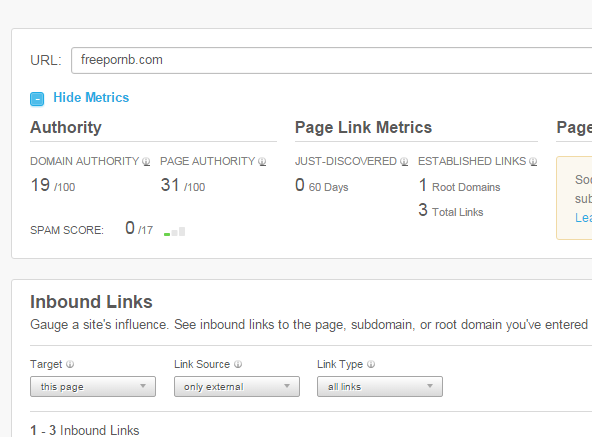Open the Link Source 'only external' dropdown

[x=237, y=386]
